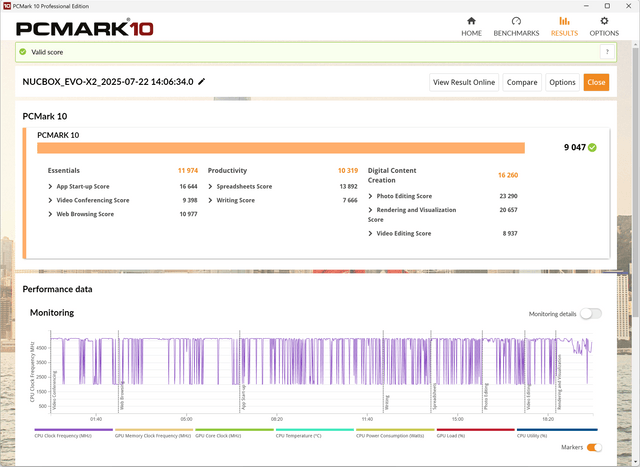
Task: Click the Writing marker in chart
Action: point(387,402)
